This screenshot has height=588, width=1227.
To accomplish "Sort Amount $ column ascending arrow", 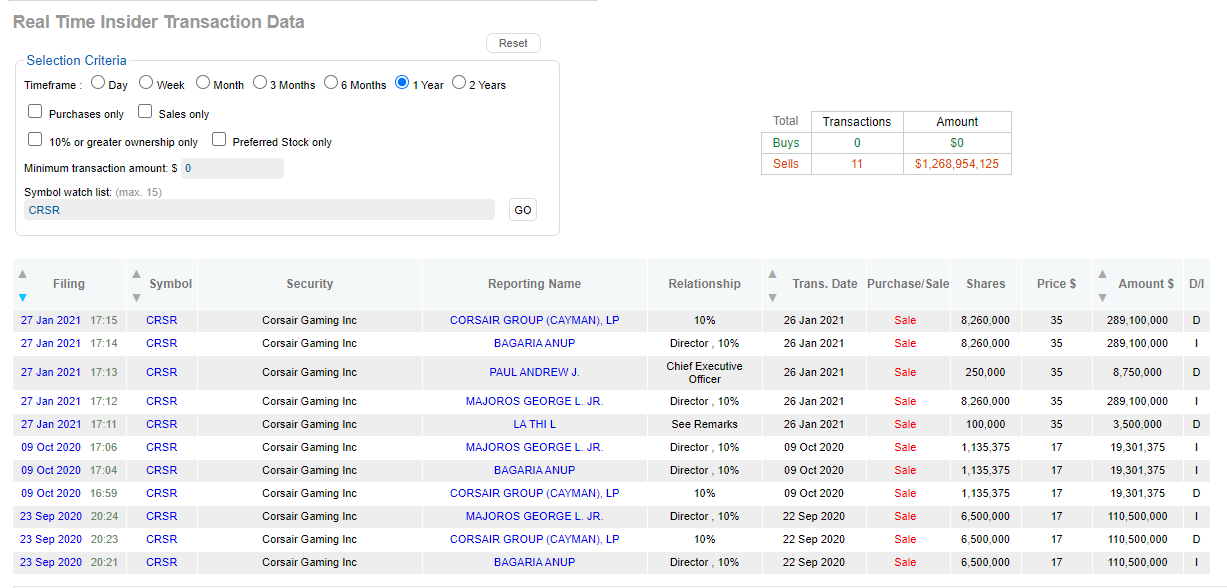I will [1102, 274].
